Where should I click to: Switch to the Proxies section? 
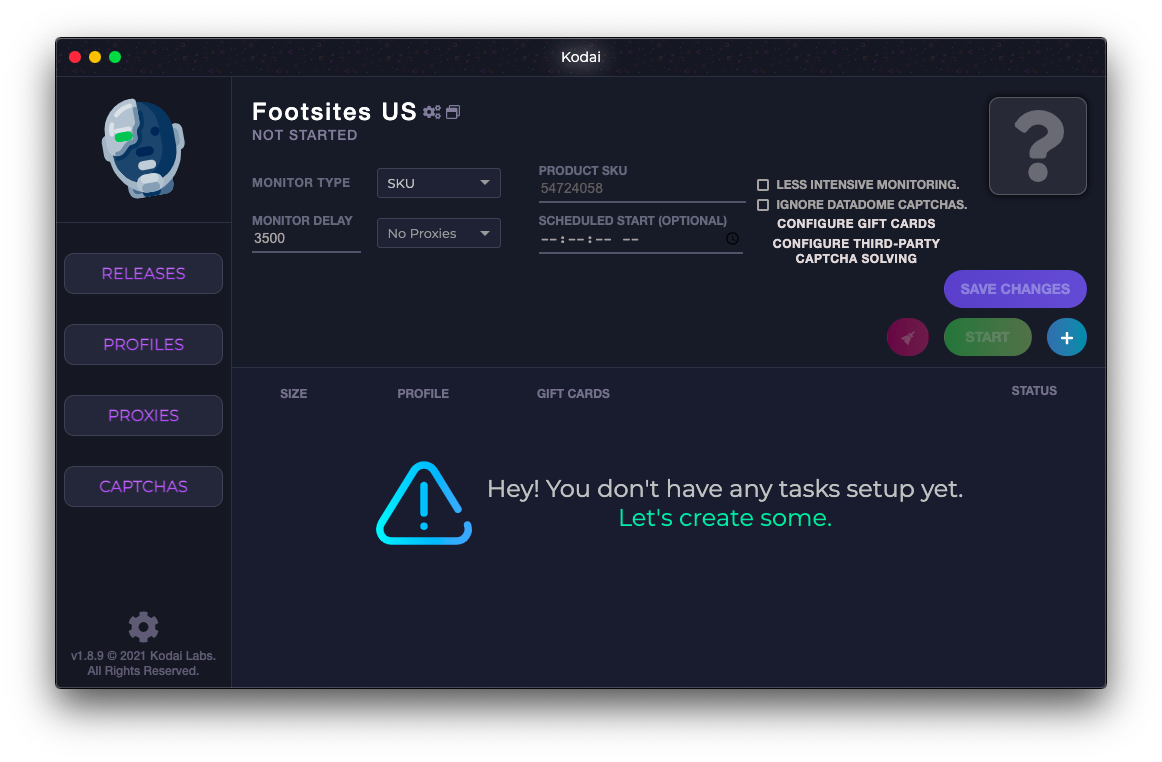click(143, 416)
